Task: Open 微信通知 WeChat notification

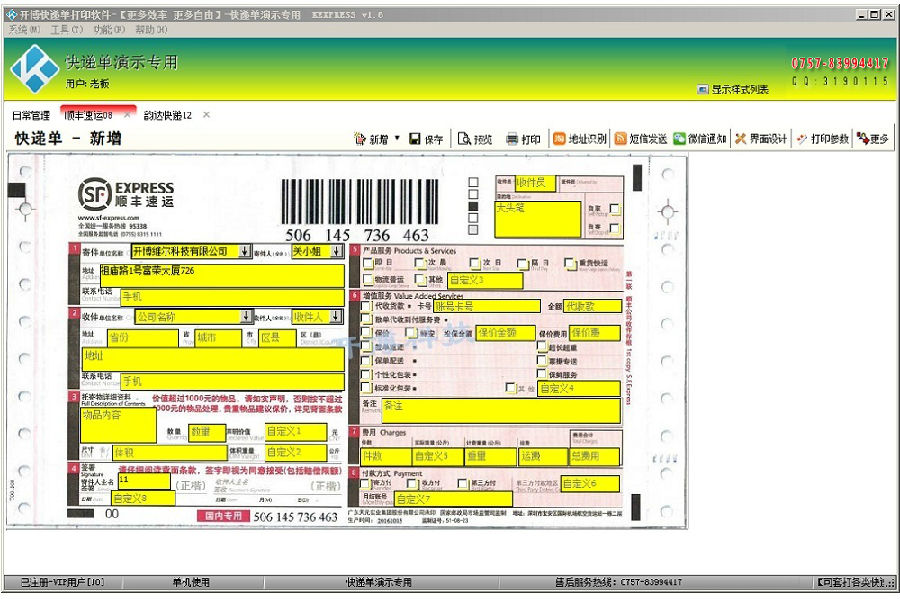Action: click(x=700, y=139)
